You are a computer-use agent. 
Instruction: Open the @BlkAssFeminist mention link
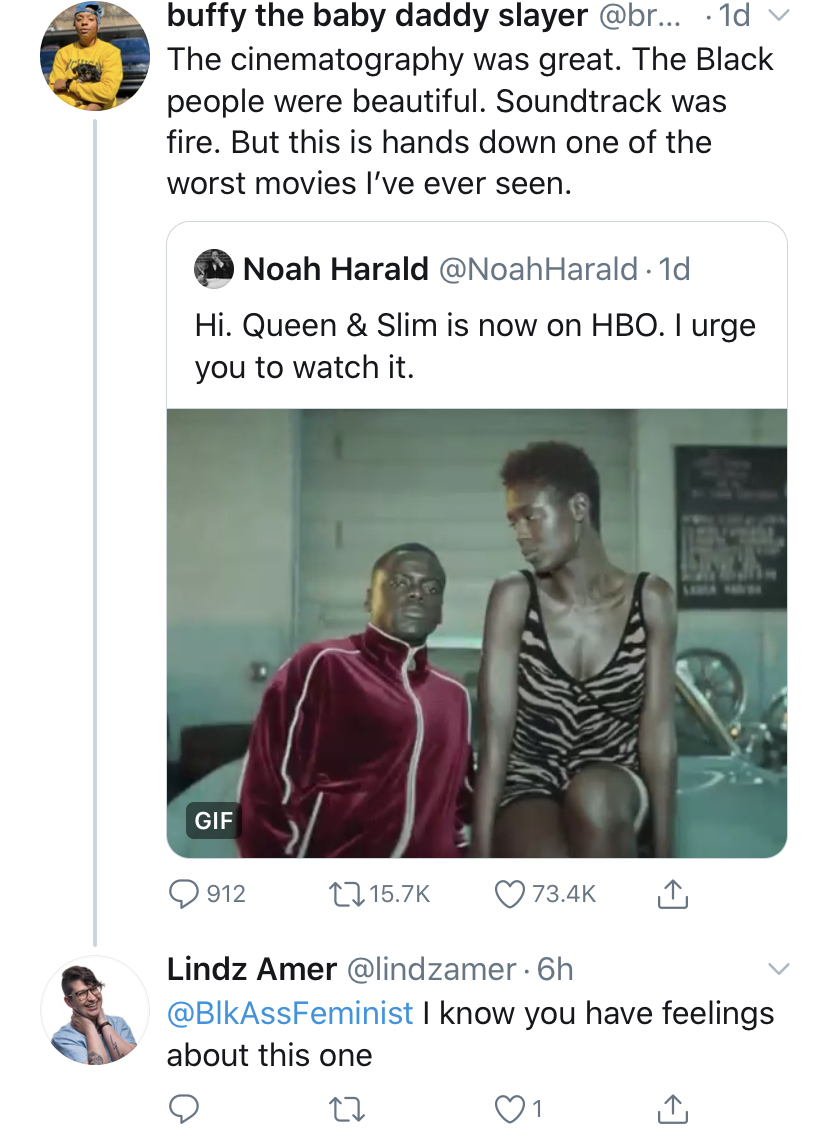[x=290, y=1013]
